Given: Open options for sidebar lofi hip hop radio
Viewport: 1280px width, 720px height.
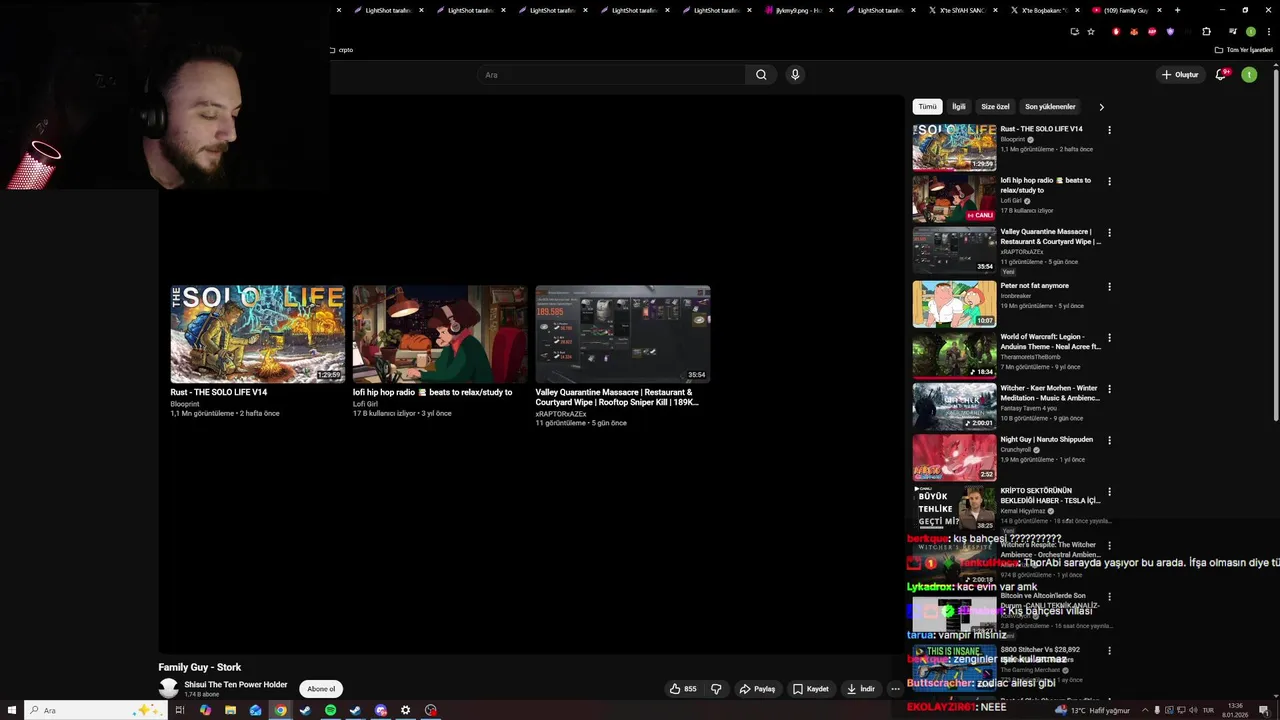Looking at the screenshot, I should 1109,181.
